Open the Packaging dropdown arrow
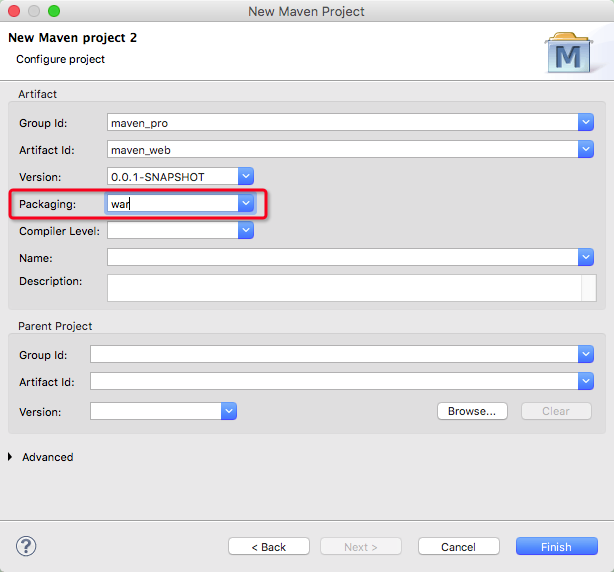The image size is (614, 572). coord(245,203)
